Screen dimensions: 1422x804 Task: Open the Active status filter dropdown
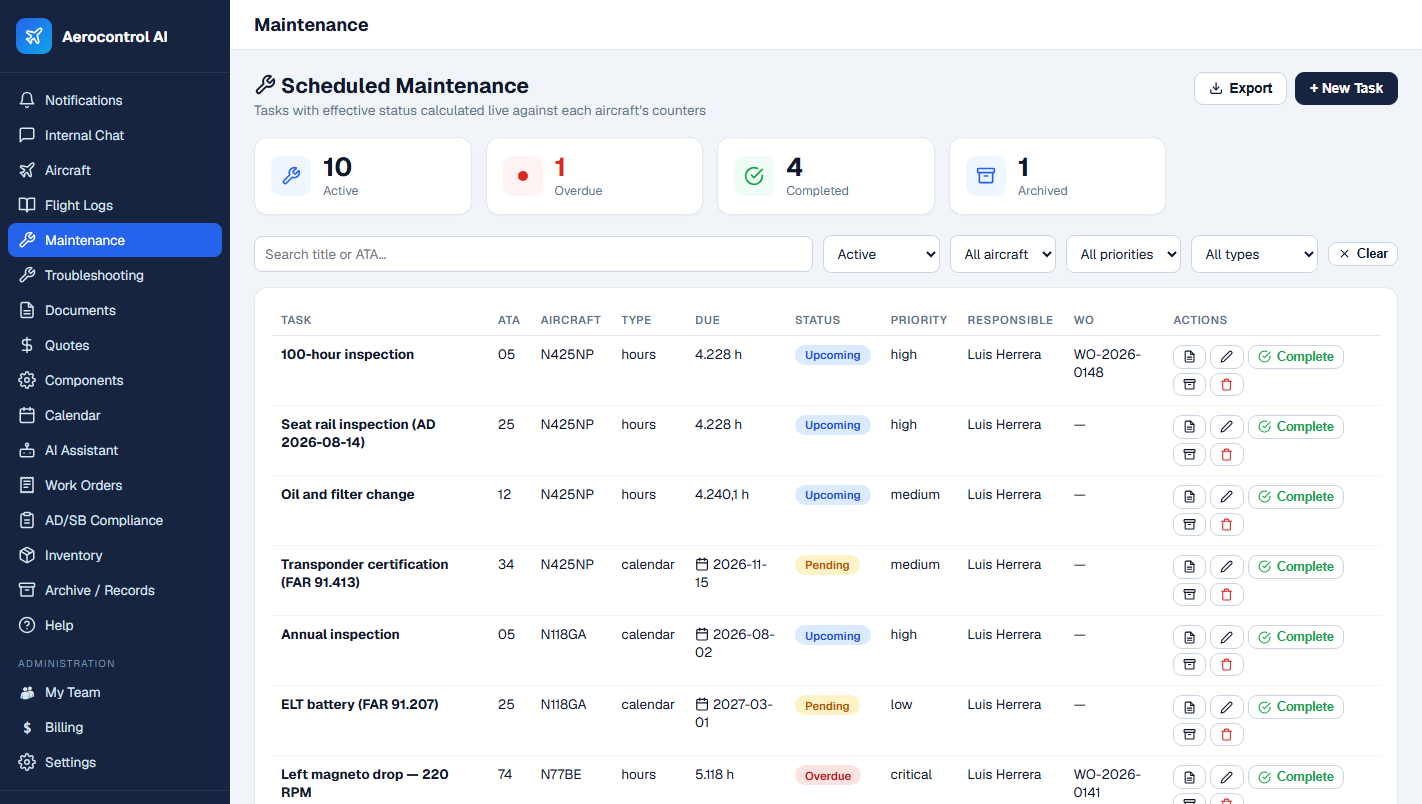coord(881,254)
